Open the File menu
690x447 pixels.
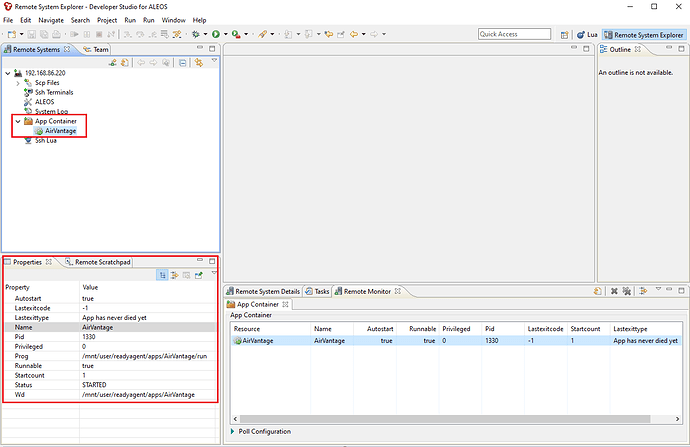pos(8,20)
